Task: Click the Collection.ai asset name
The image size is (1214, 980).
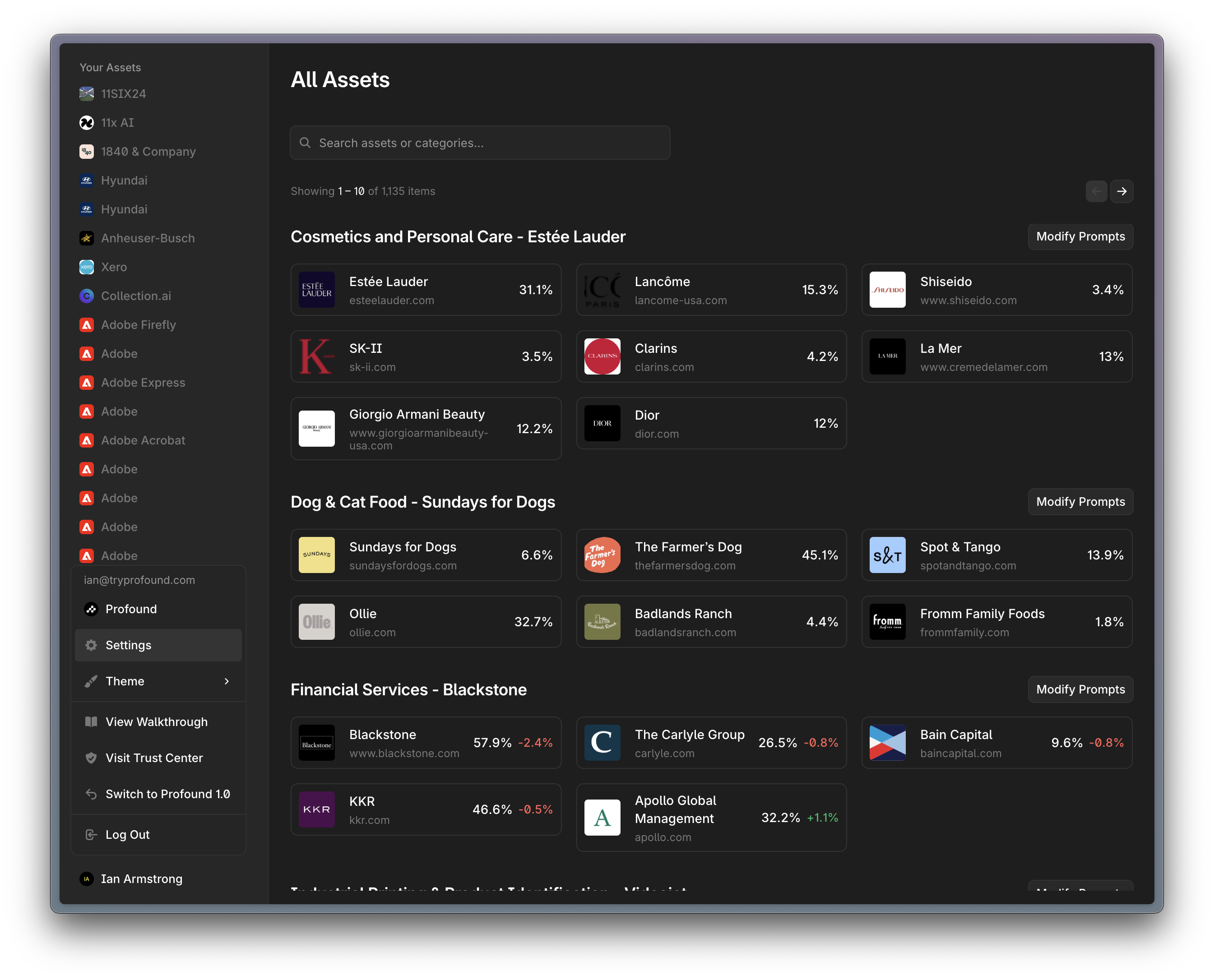Action: click(x=135, y=296)
